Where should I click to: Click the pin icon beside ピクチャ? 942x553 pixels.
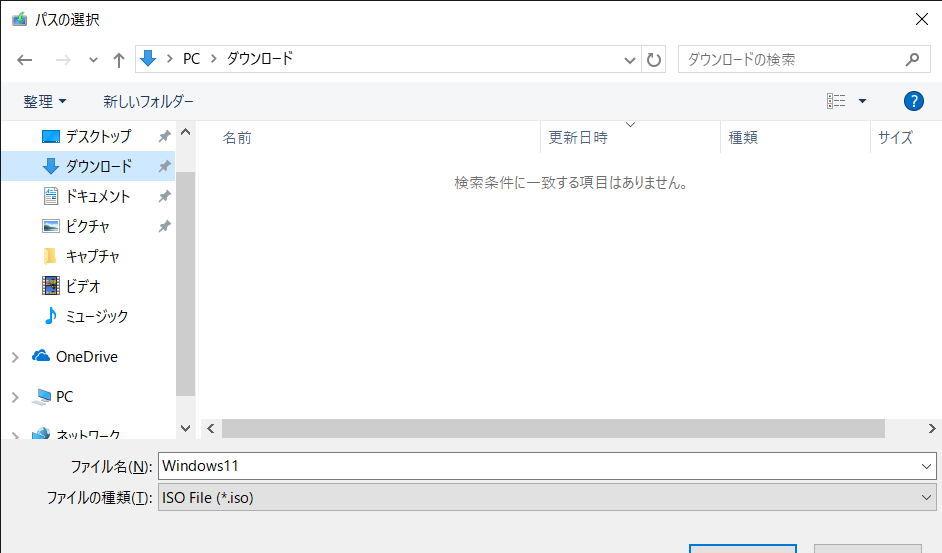click(x=164, y=227)
